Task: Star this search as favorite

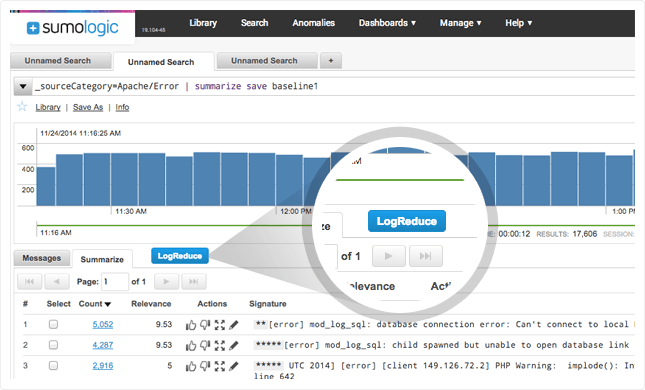Action: 22,107
